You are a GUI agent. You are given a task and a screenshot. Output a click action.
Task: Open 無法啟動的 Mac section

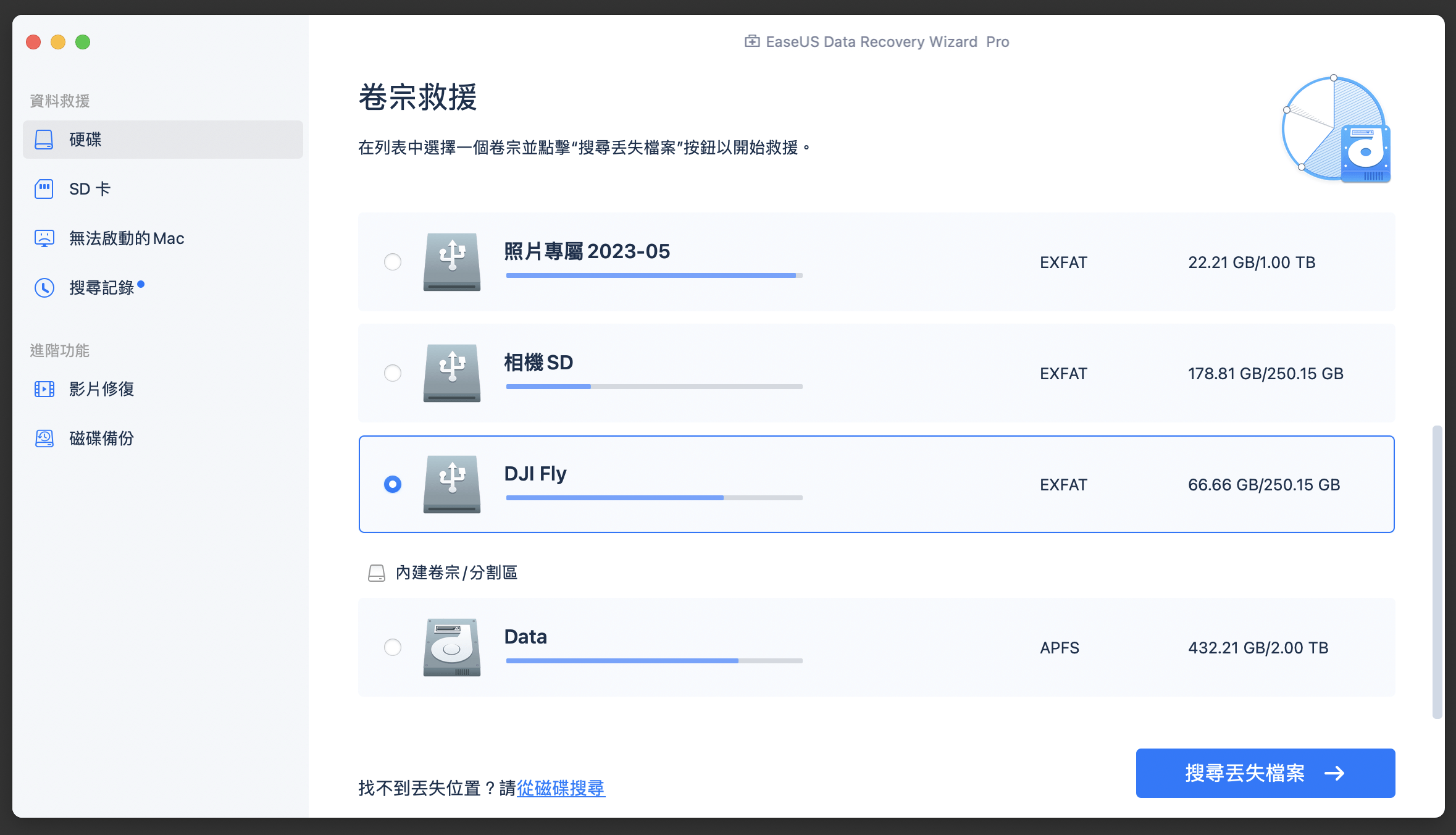coord(163,238)
